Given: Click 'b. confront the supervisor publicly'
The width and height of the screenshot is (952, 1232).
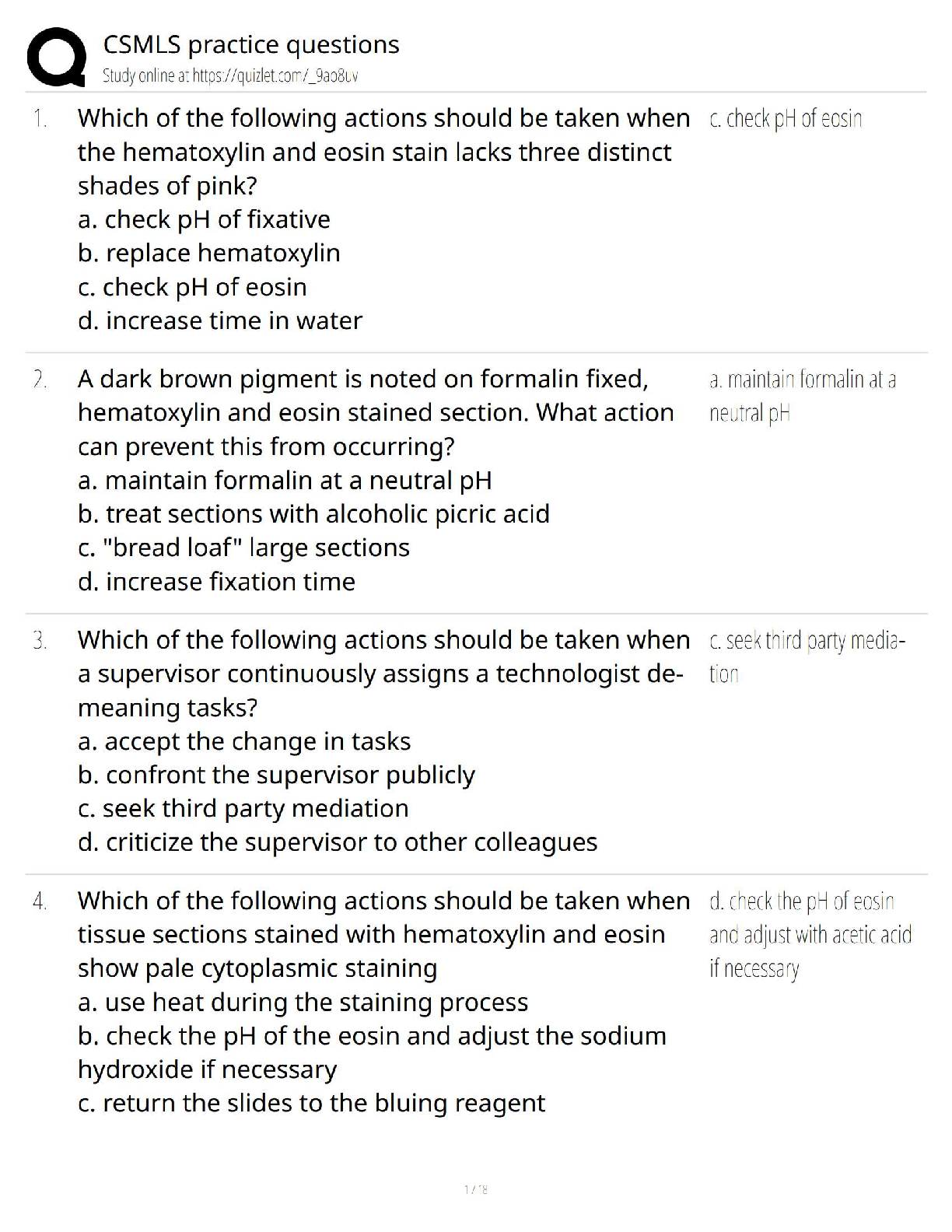Looking at the screenshot, I should (x=276, y=775).
